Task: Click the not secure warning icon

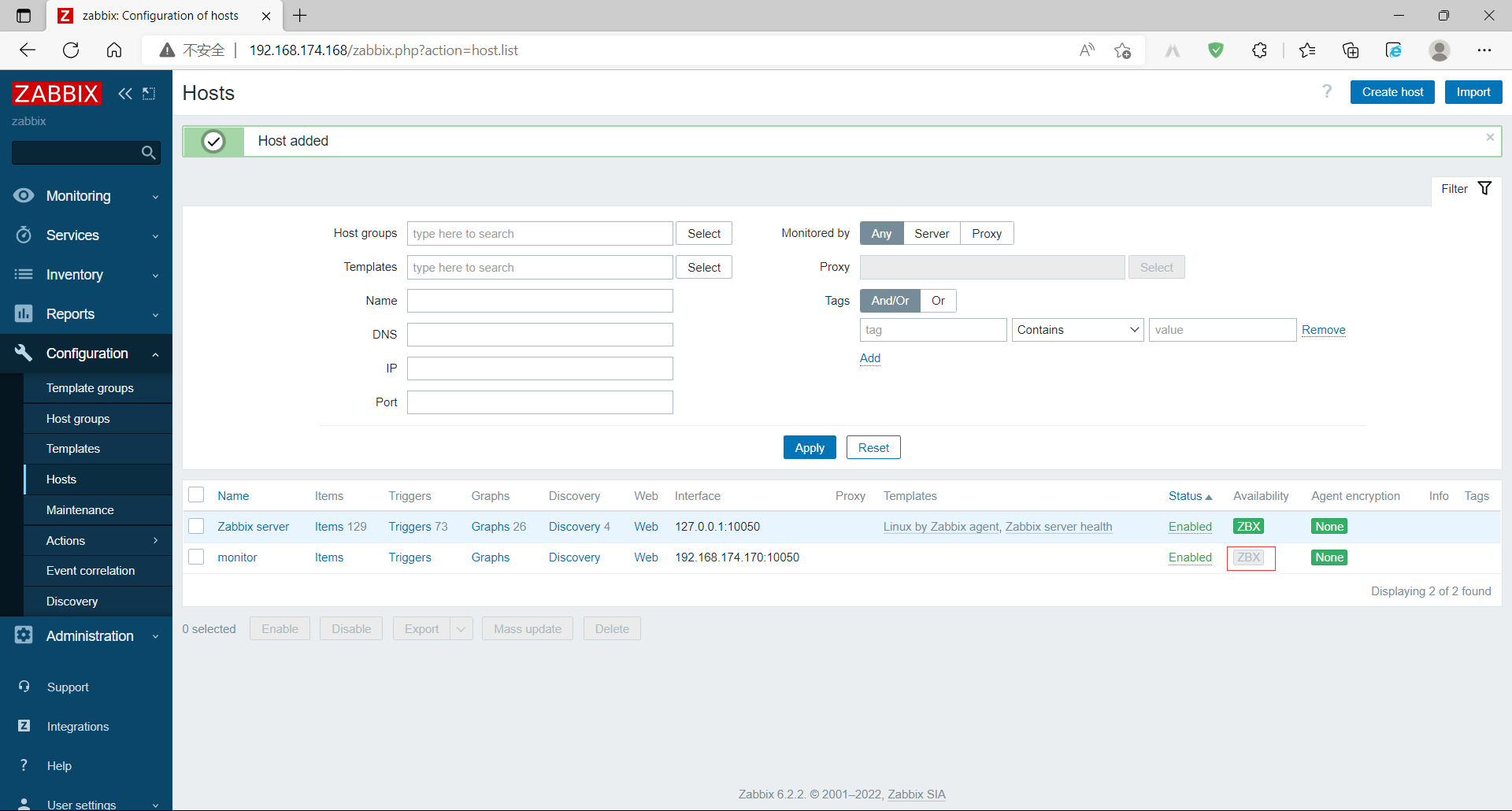Action: [167, 50]
